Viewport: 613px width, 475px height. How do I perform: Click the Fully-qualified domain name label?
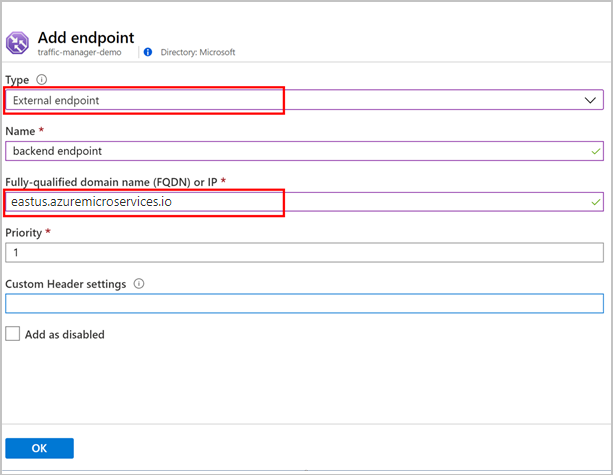(111, 181)
